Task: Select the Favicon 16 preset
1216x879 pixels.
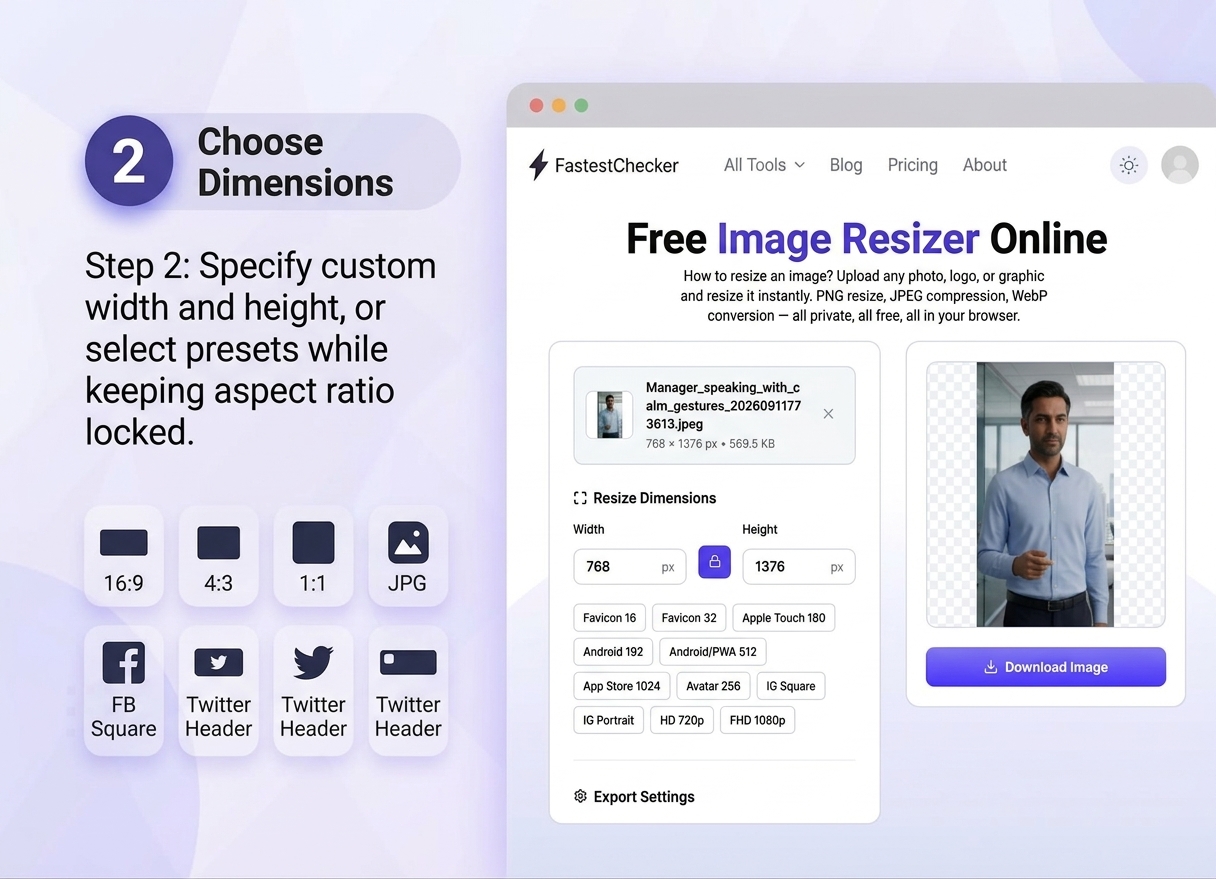Action: 610,618
